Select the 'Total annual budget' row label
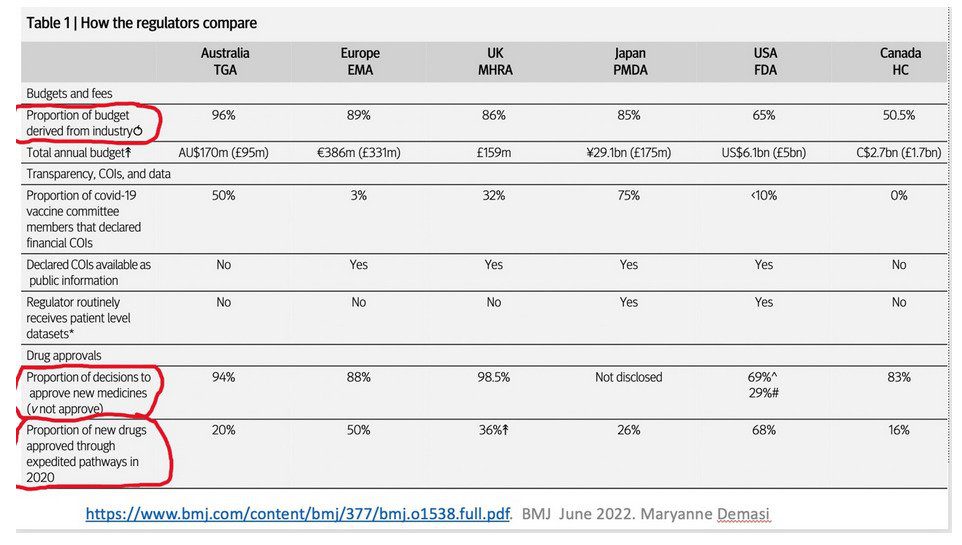The height and width of the screenshot is (545, 962). (79, 153)
